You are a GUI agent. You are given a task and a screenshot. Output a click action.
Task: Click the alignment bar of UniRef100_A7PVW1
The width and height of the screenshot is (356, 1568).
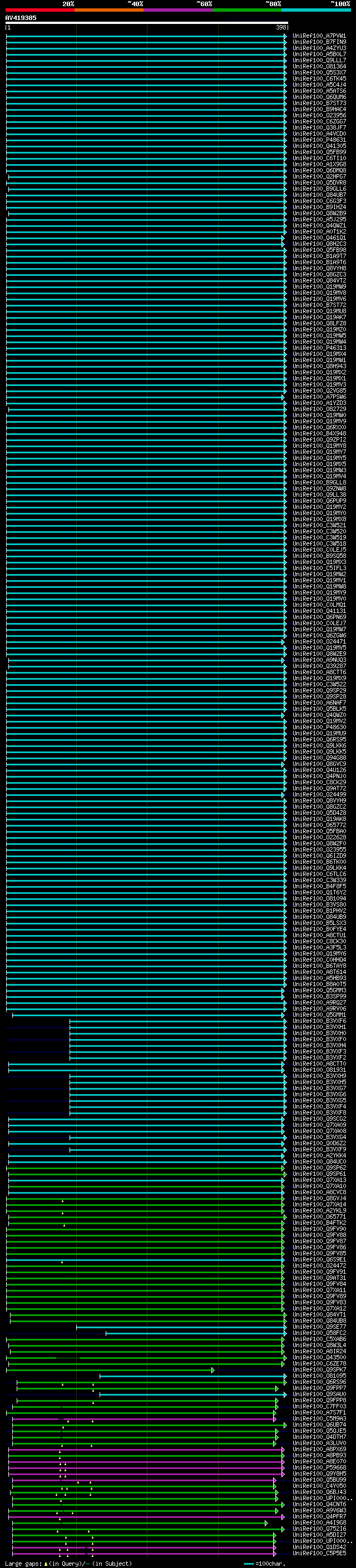click(x=146, y=36)
